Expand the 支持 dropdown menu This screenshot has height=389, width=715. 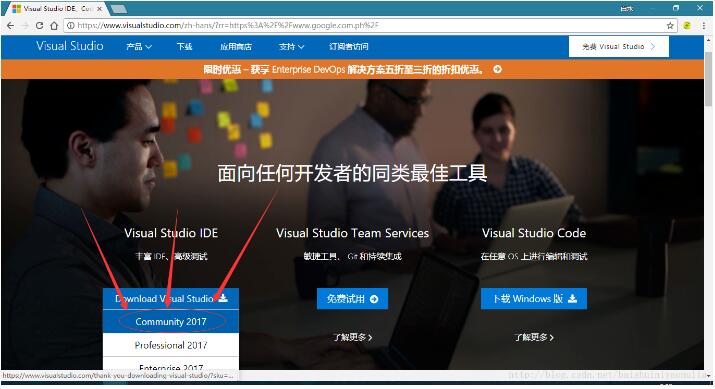[291, 47]
